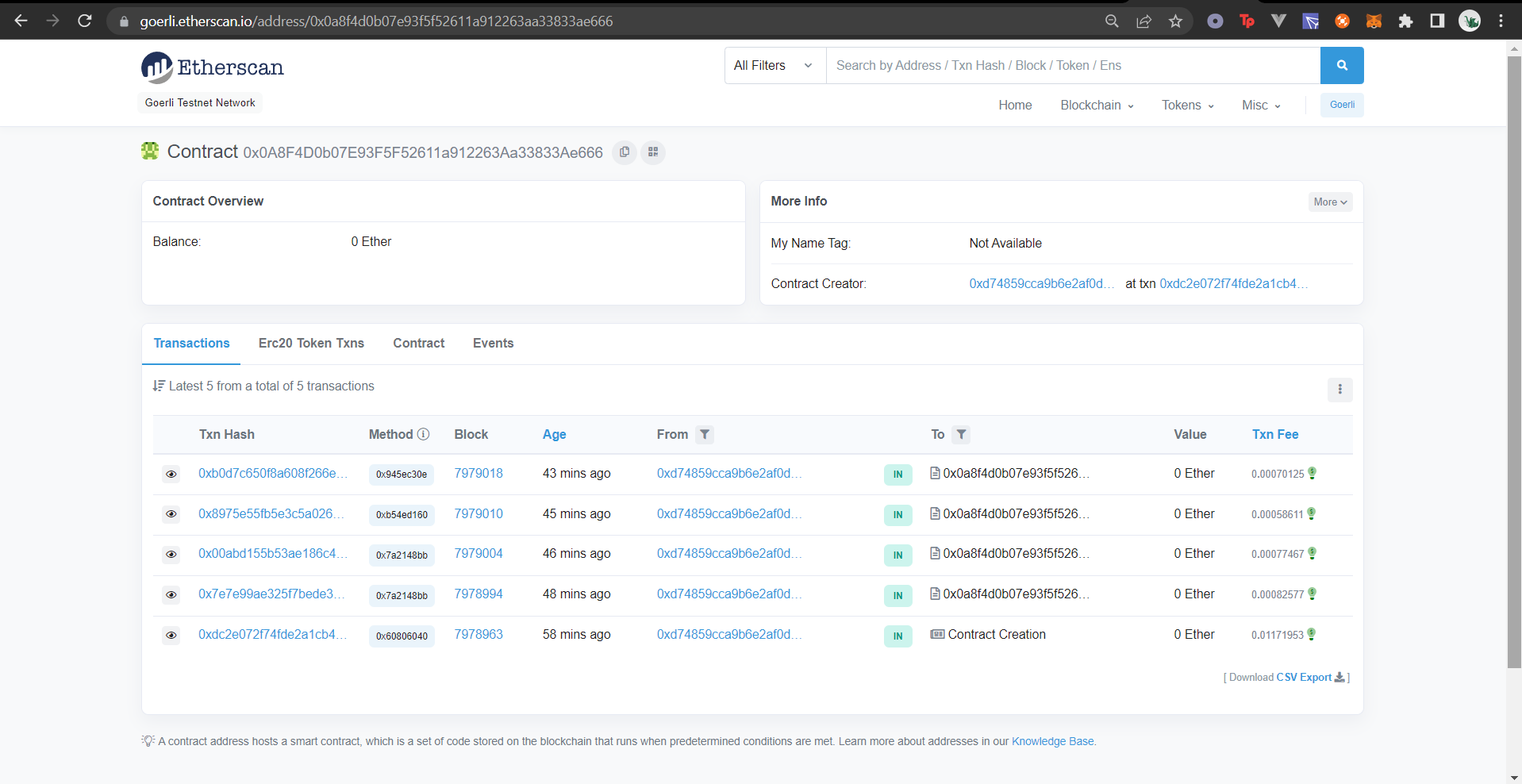Click the Method column info icon

[x=423, y=434]
